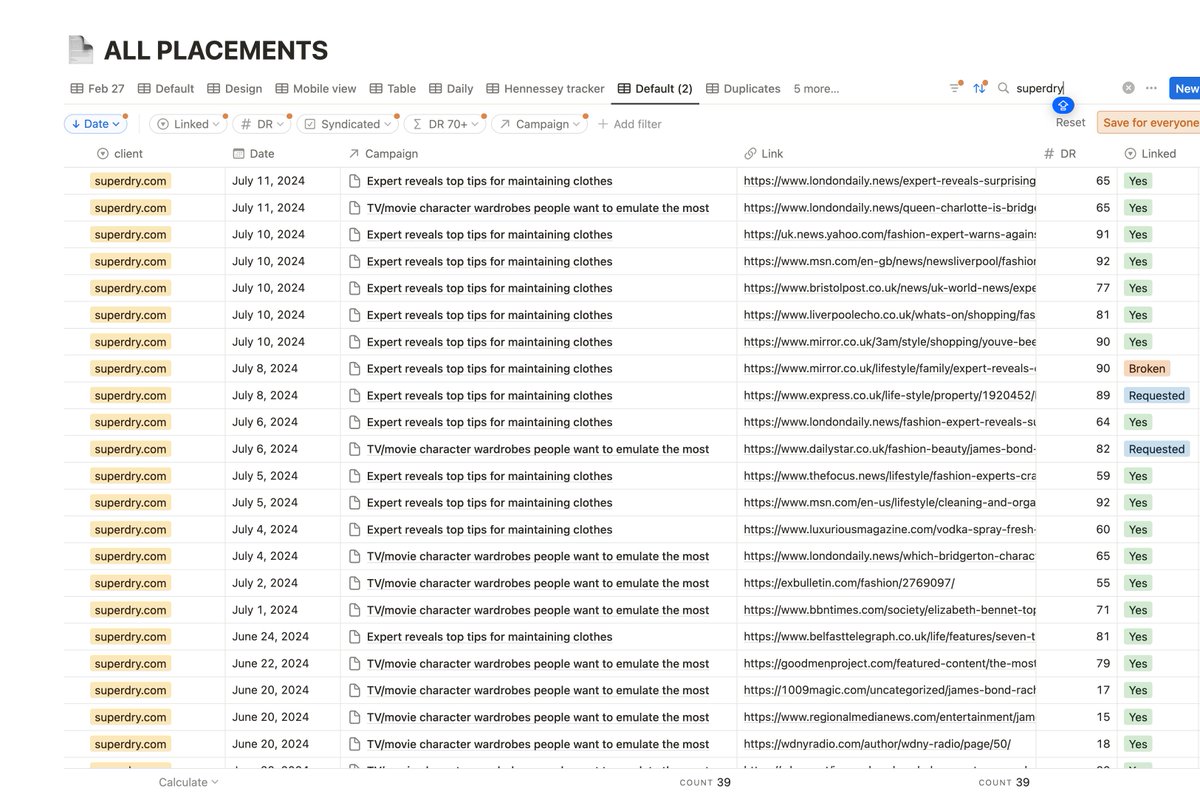Image resolution: width=1200 pixels, height=794 pixels.
Task: Expand the 5 more views list
Action: pyautogui.click(x=816, y=88)
